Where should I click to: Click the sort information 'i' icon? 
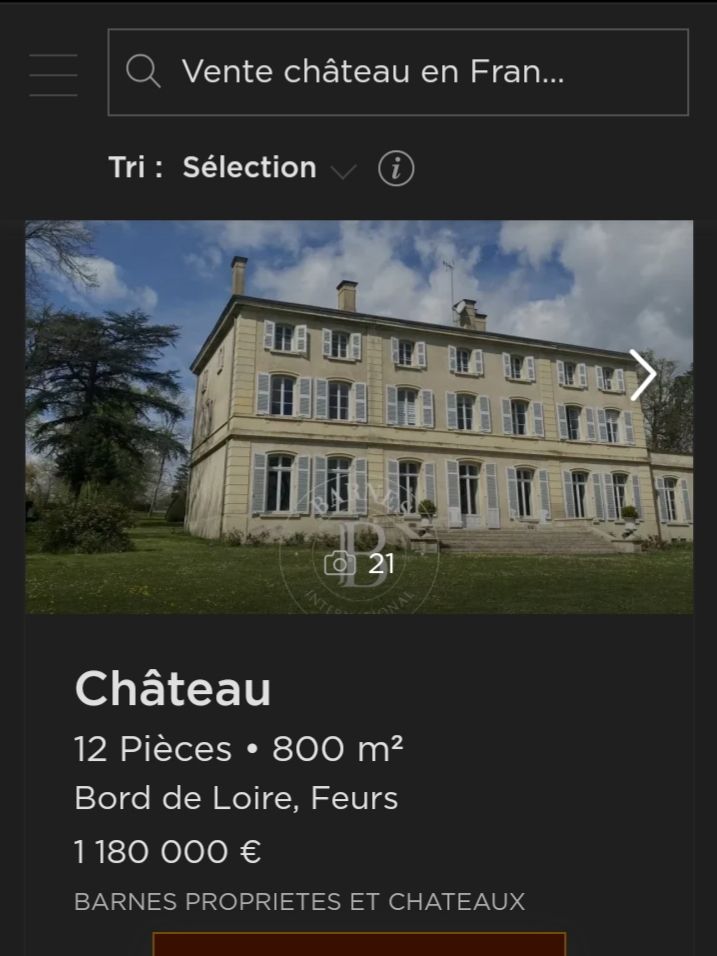tap(396, 168)
